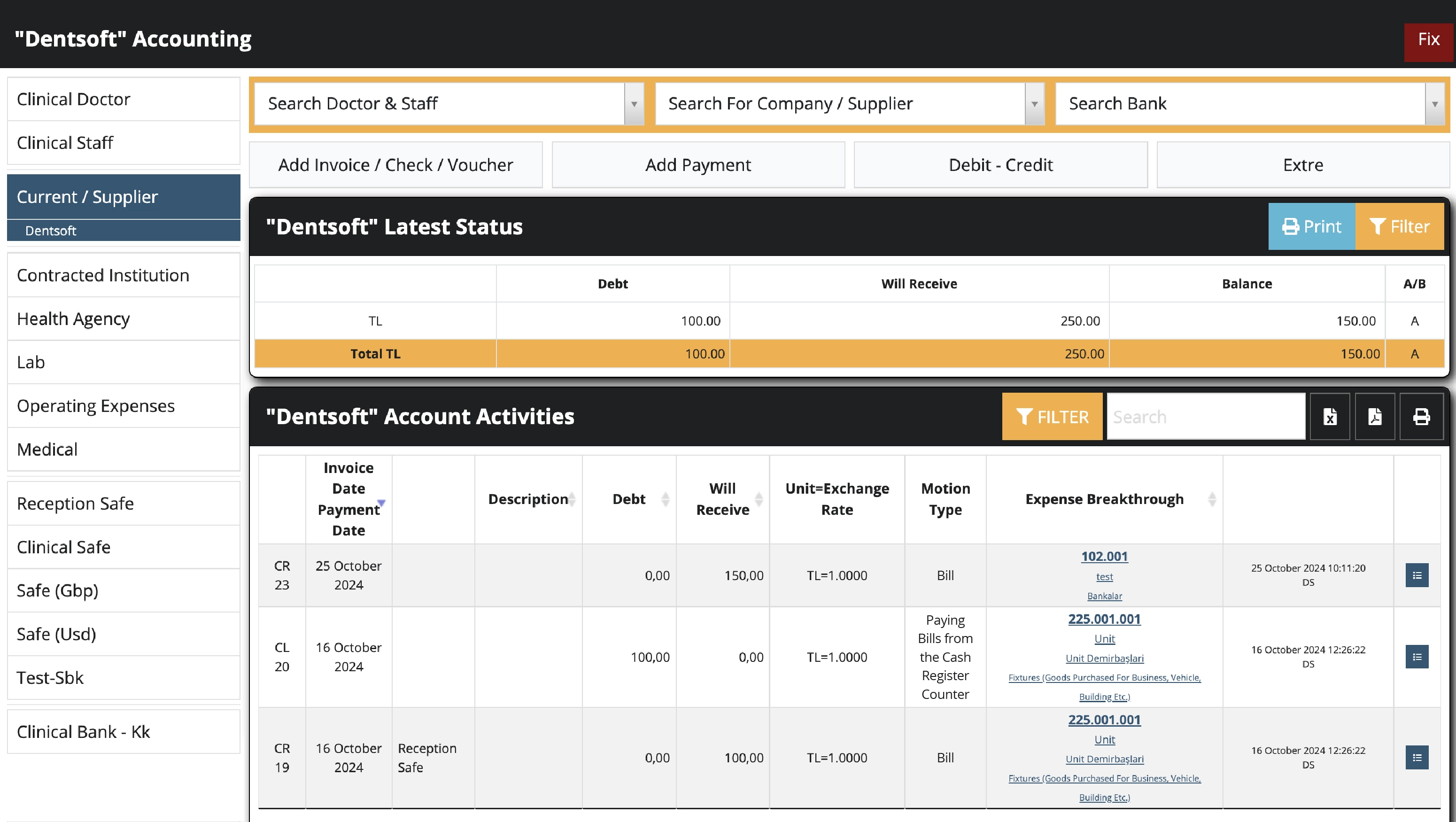
Task: Expand Search Doctor & Staff dropdown
Action: click(634, 104)
